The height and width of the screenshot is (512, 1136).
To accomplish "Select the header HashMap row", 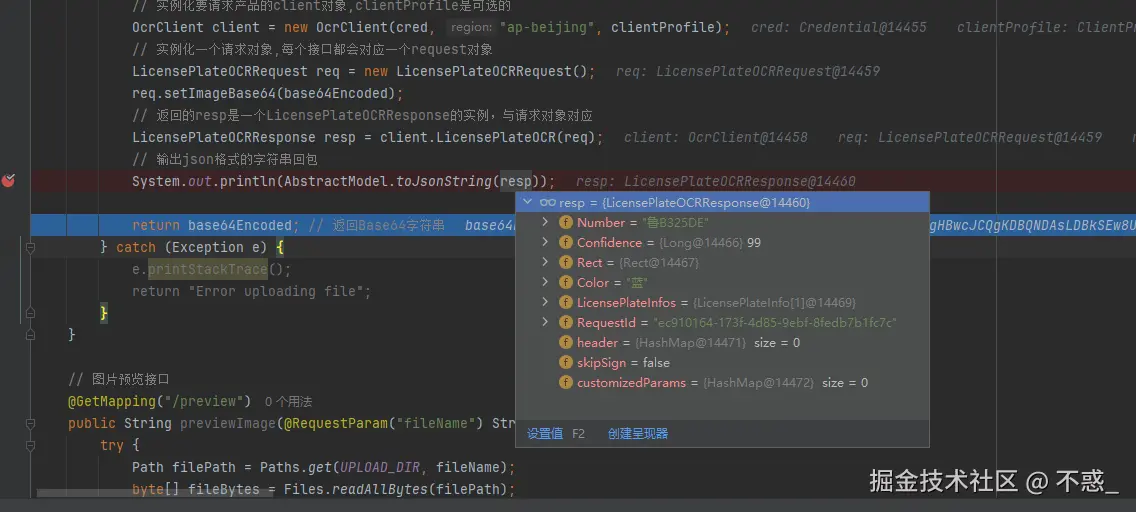I will click(722, 343).
